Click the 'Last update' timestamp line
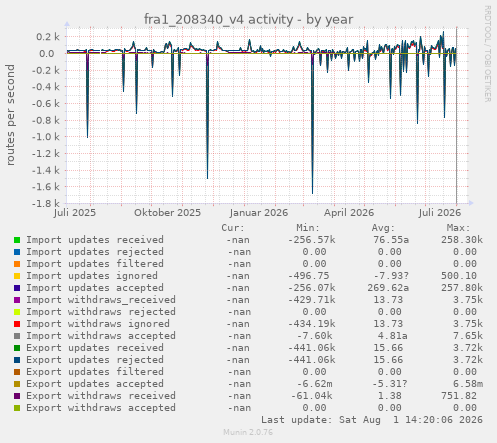The height and width of the screenshot is (443, 497). pos(372,420)
